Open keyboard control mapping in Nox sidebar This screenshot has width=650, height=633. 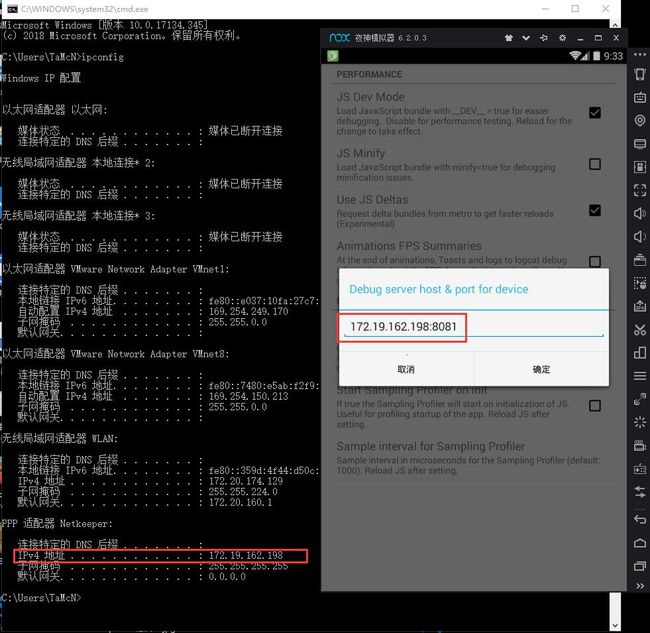[x=640, y=98]
